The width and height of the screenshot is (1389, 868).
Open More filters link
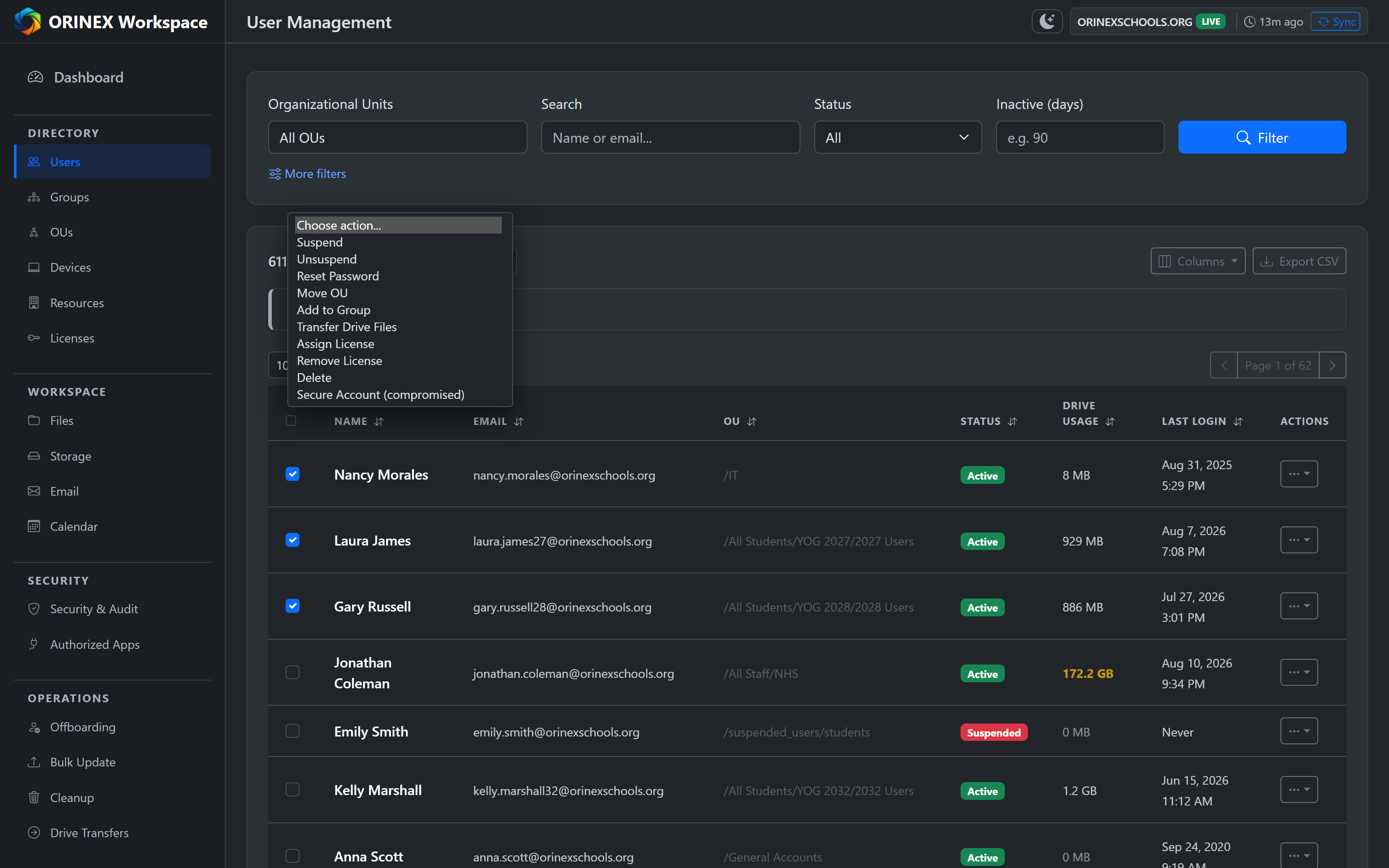coord(307,174)
